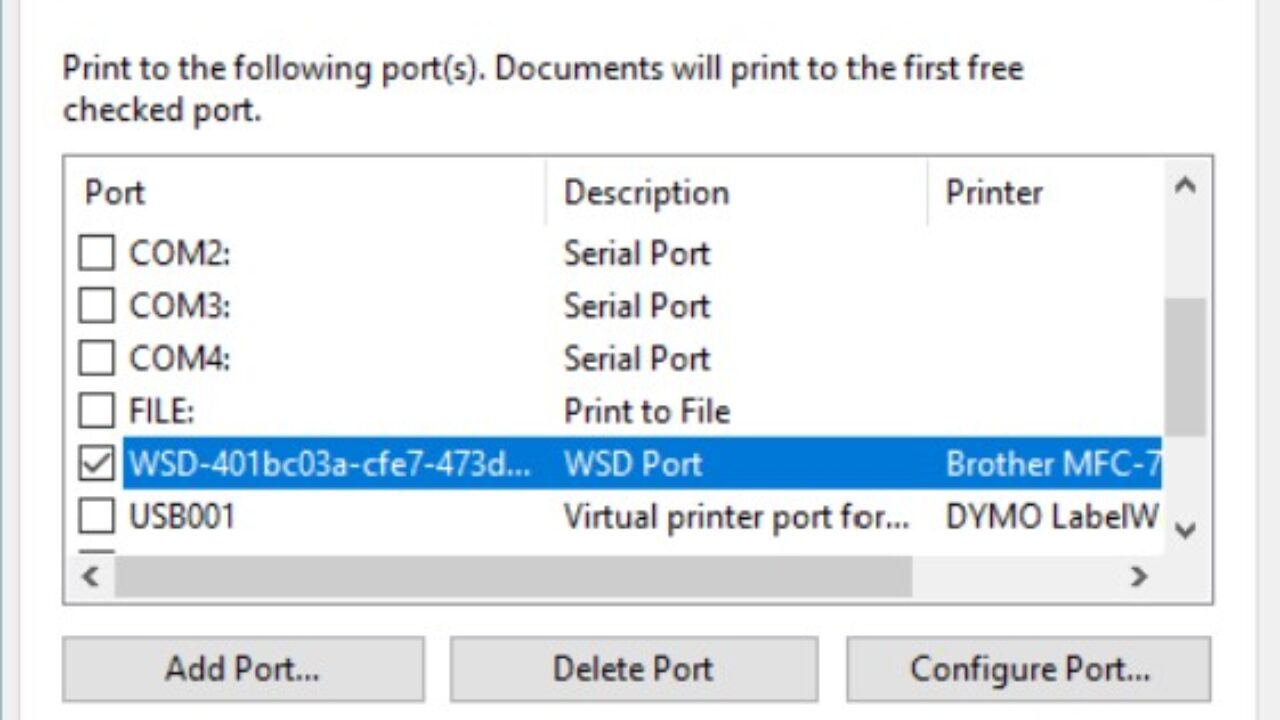Open Configure Port... settings
Screen dimensions: 1280x720
click(x=1029, y=669)
